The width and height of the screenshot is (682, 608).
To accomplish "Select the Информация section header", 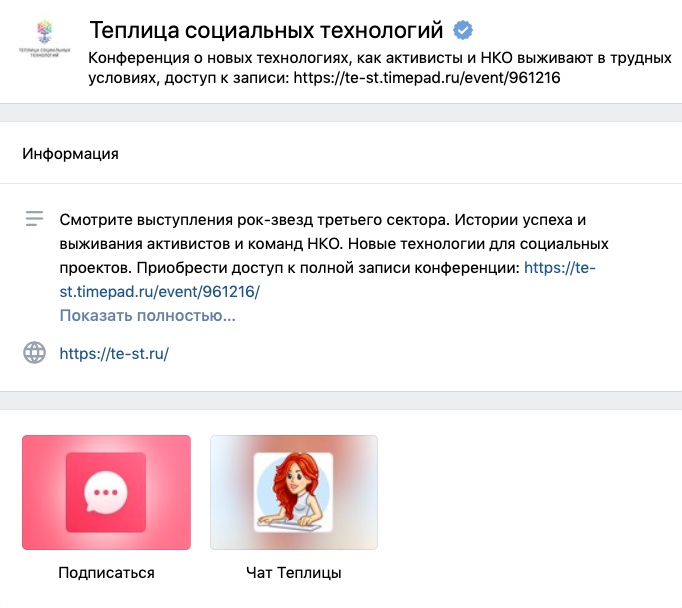I will (x=70, y=154).
